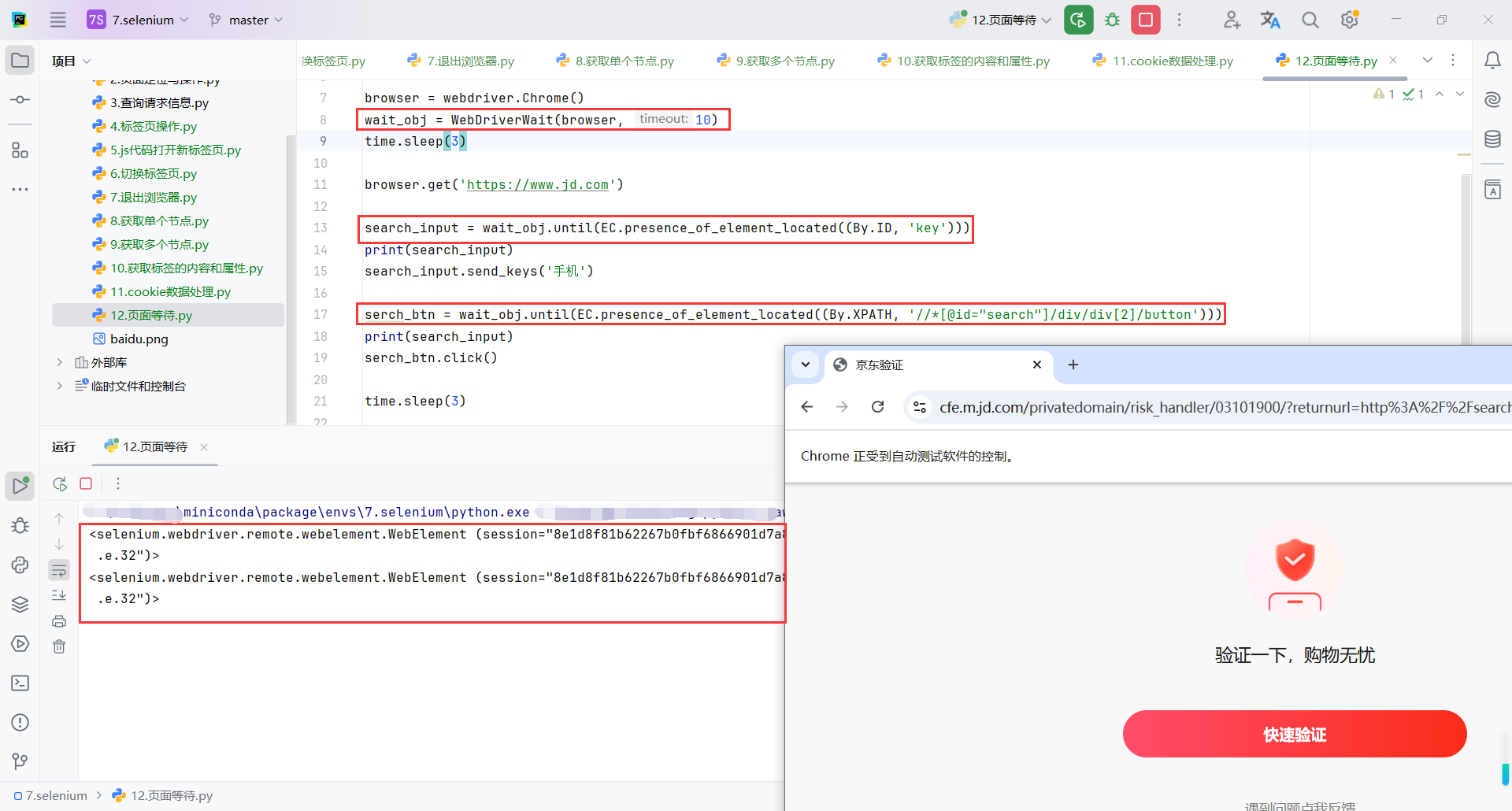This screenshot has height=811, width=1512.
Task: Open the Structure tool window
Action: [x=20, y=150]
